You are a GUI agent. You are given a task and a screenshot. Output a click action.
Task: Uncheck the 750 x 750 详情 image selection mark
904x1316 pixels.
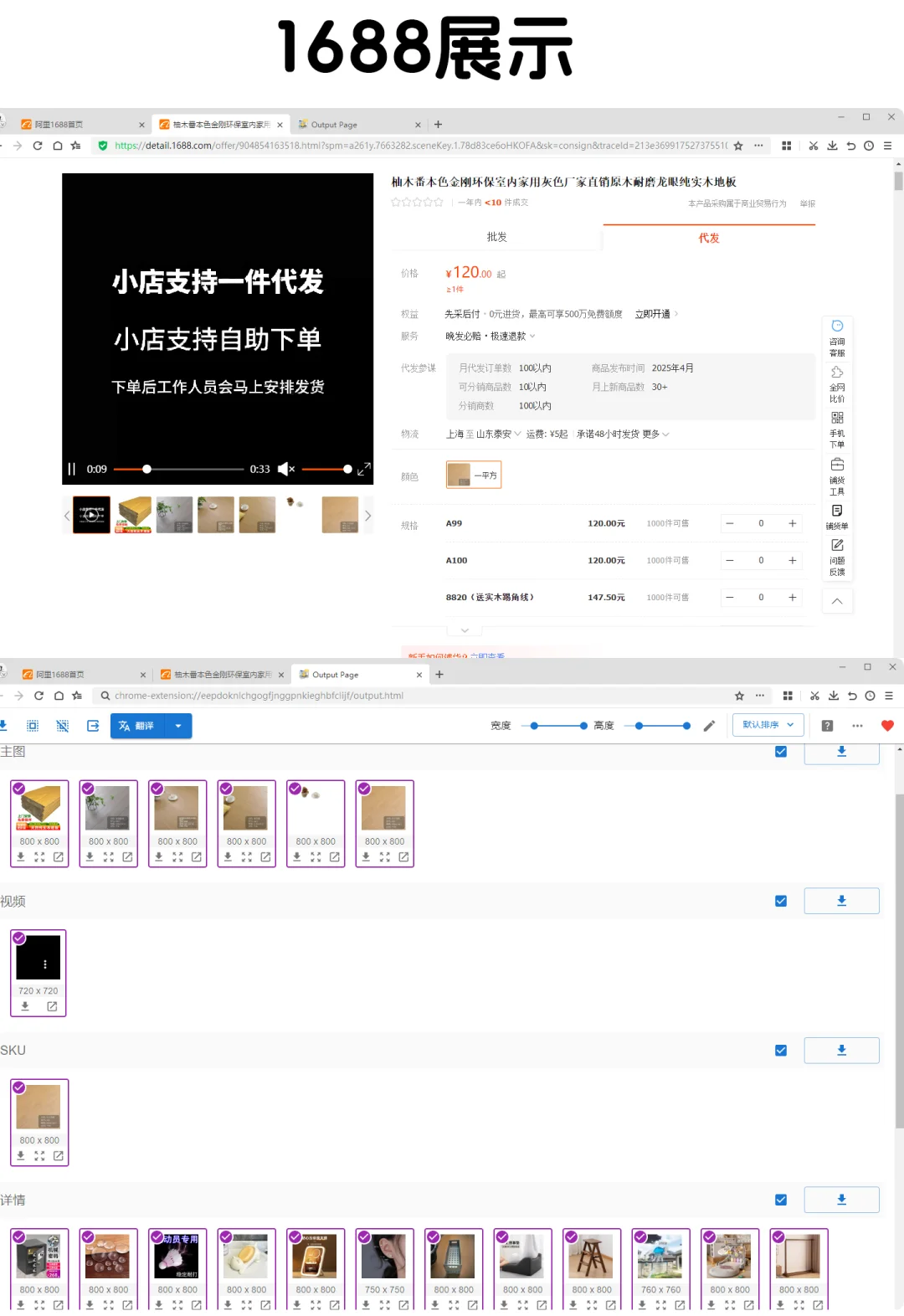click(364, 1236)
